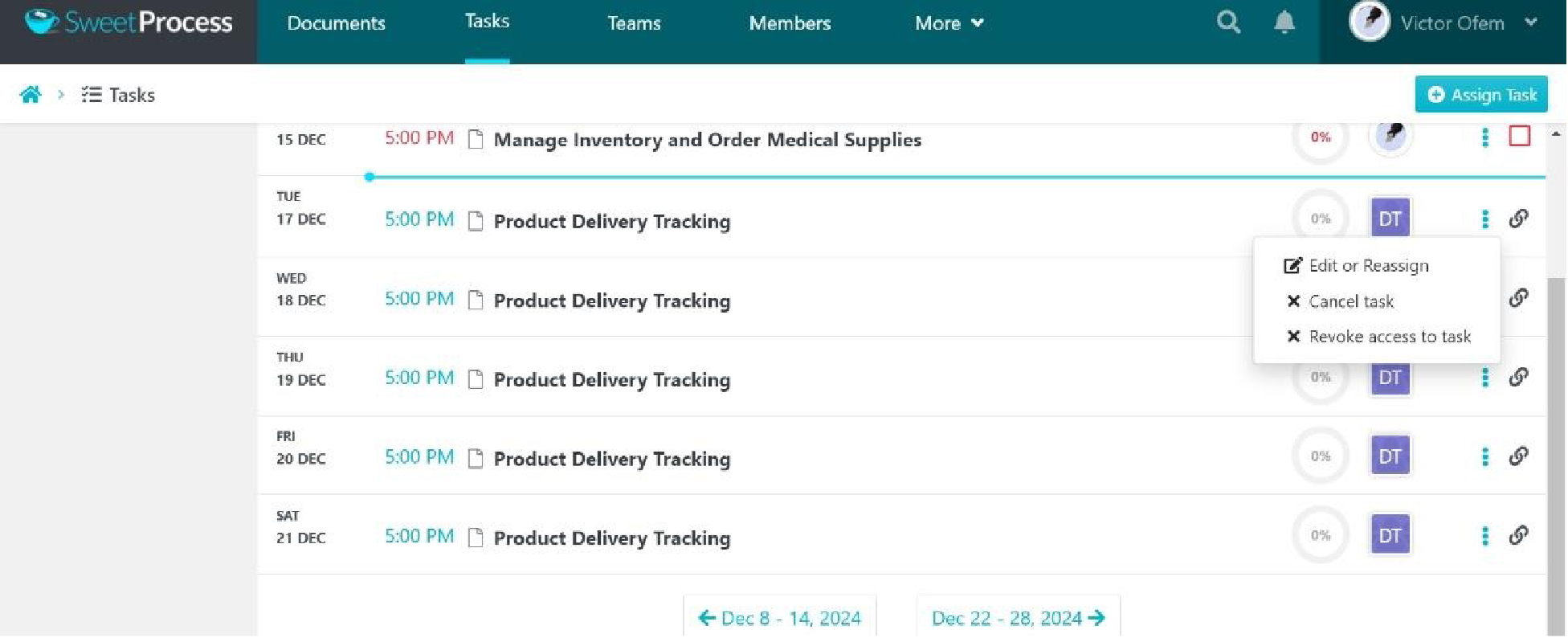This screenshot has height=638, width=1568.
Task: Choose Cancel task from menu
Action: tap(1350, 301)
